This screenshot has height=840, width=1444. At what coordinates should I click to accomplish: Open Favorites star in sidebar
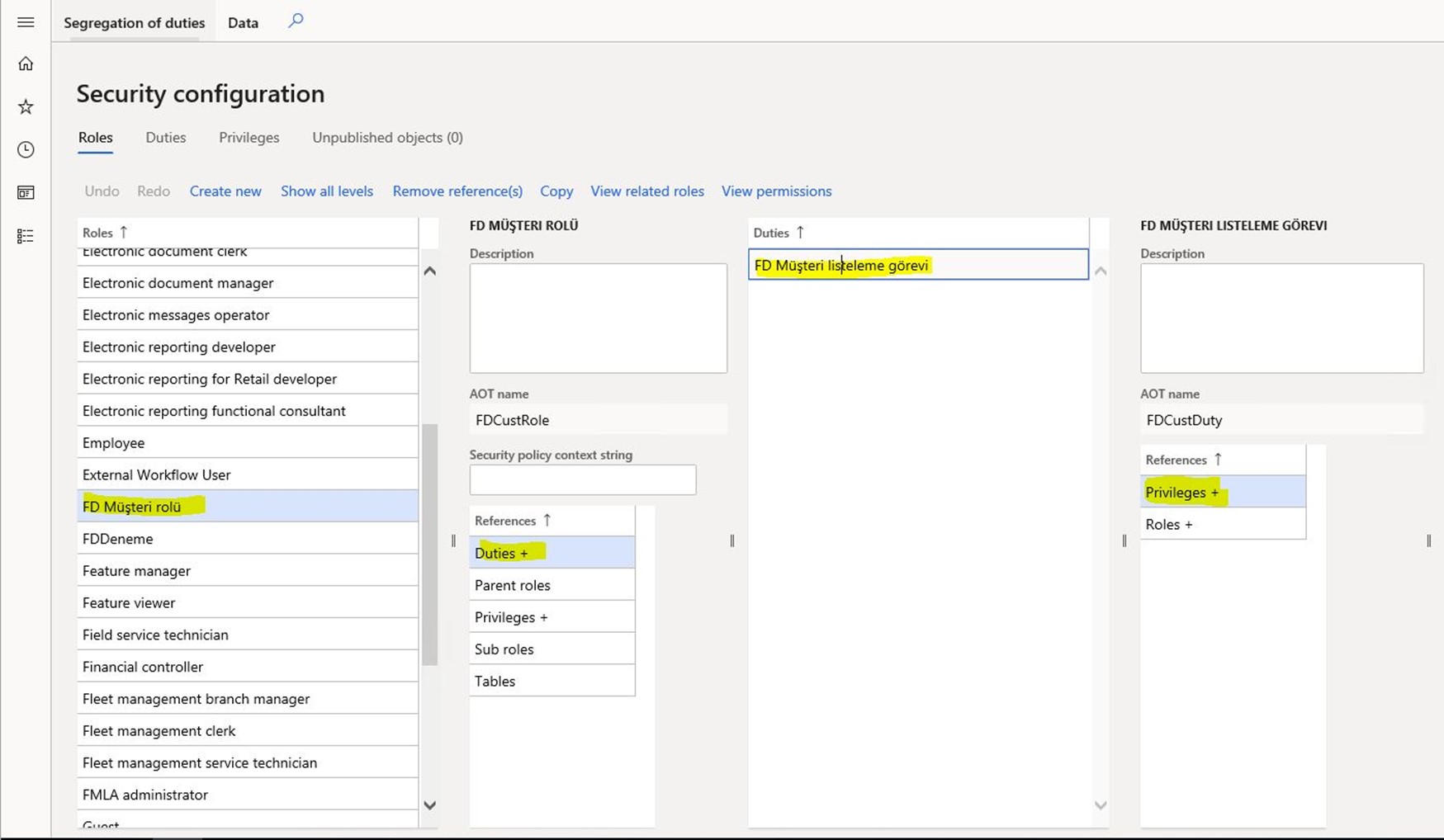26,106
